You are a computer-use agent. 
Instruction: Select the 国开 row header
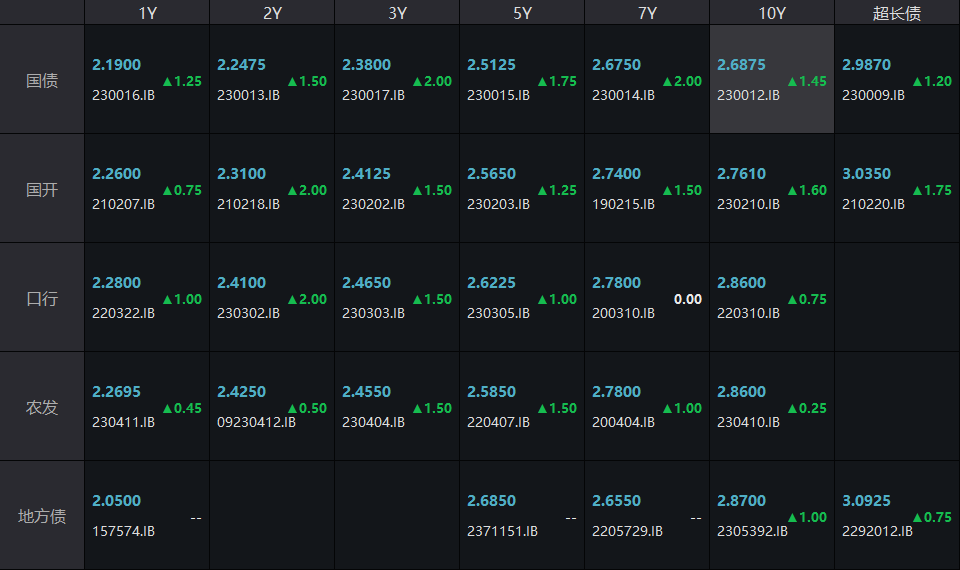pyautogui.click(x=42, y=189)
